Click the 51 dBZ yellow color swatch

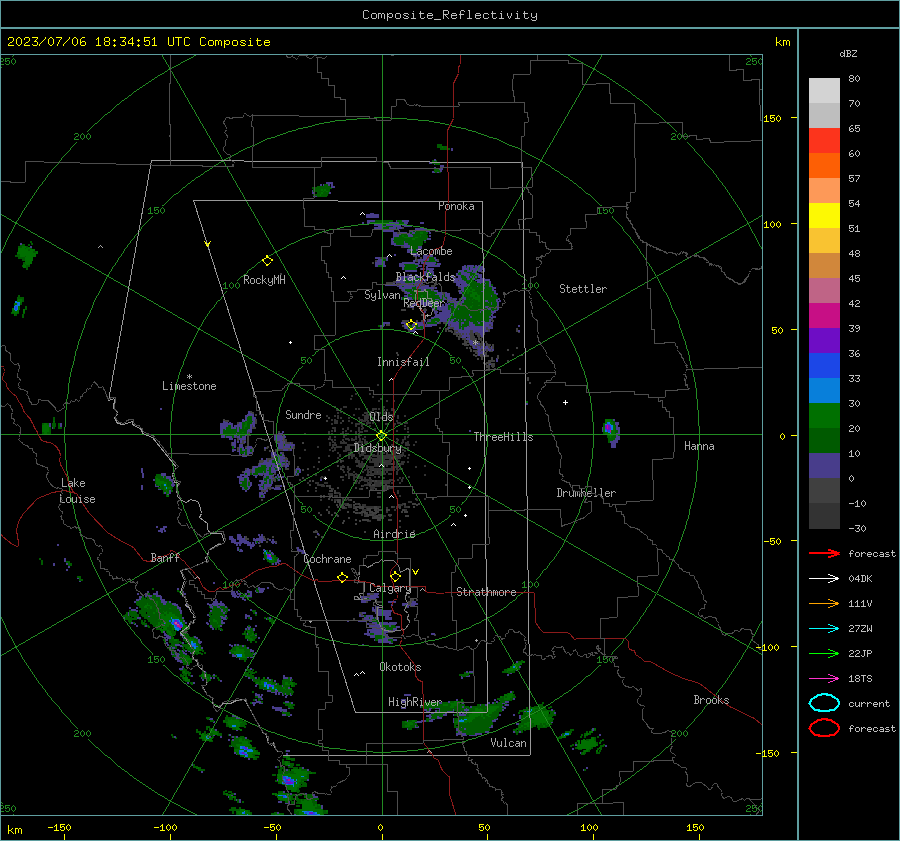(x=824, y=216)
